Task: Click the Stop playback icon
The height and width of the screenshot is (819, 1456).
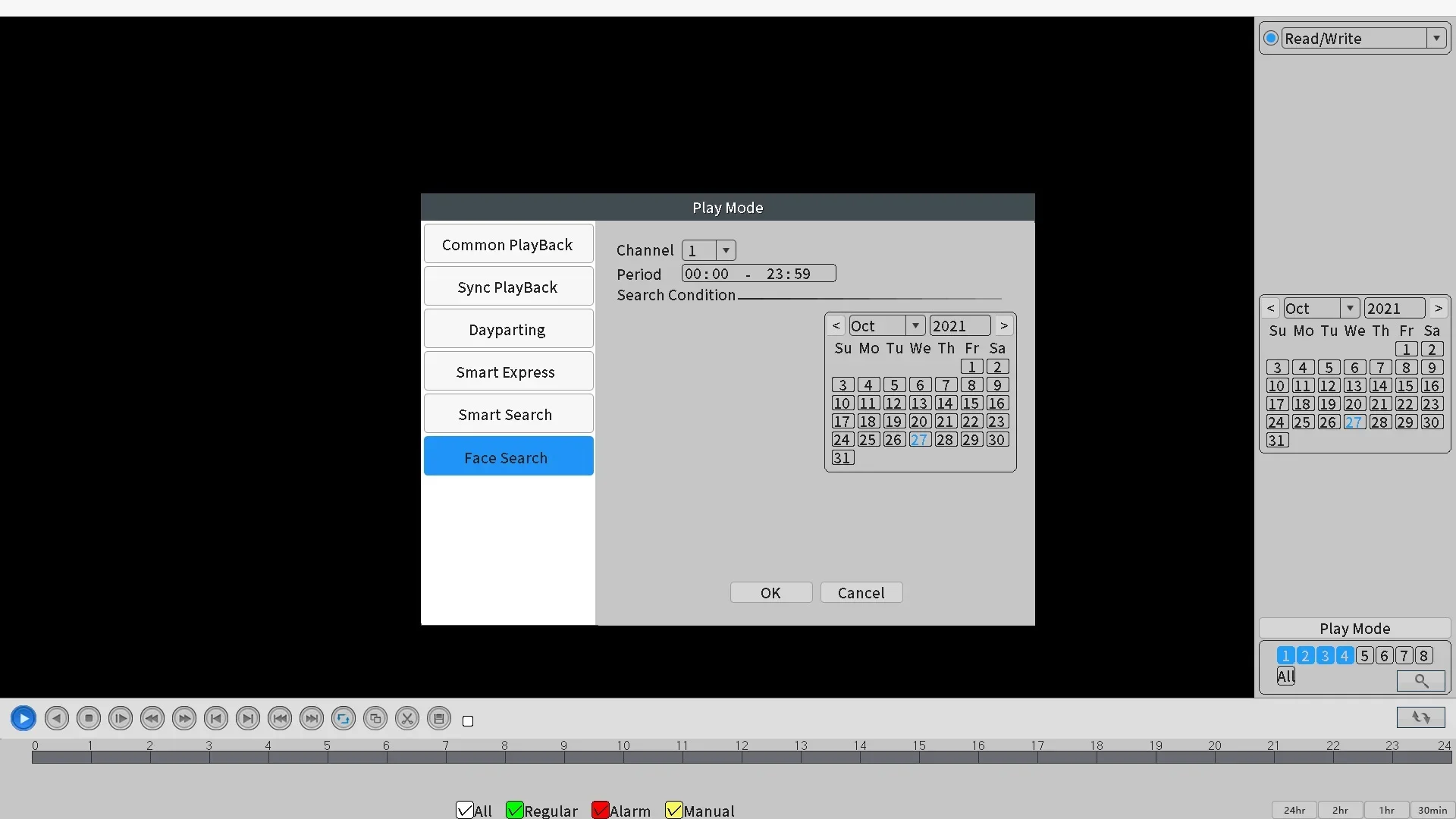Action: [x=89, y=718]
